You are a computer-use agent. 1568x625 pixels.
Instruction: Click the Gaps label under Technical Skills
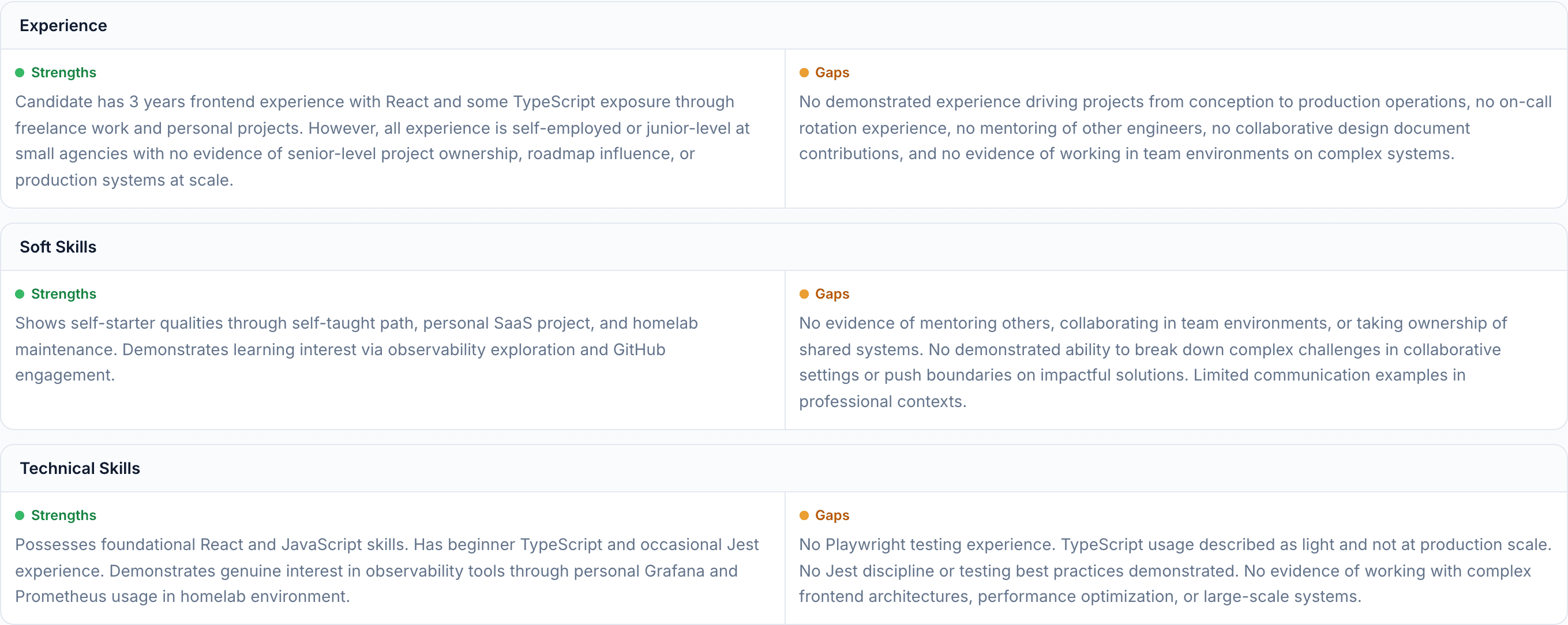coord(831,515)
